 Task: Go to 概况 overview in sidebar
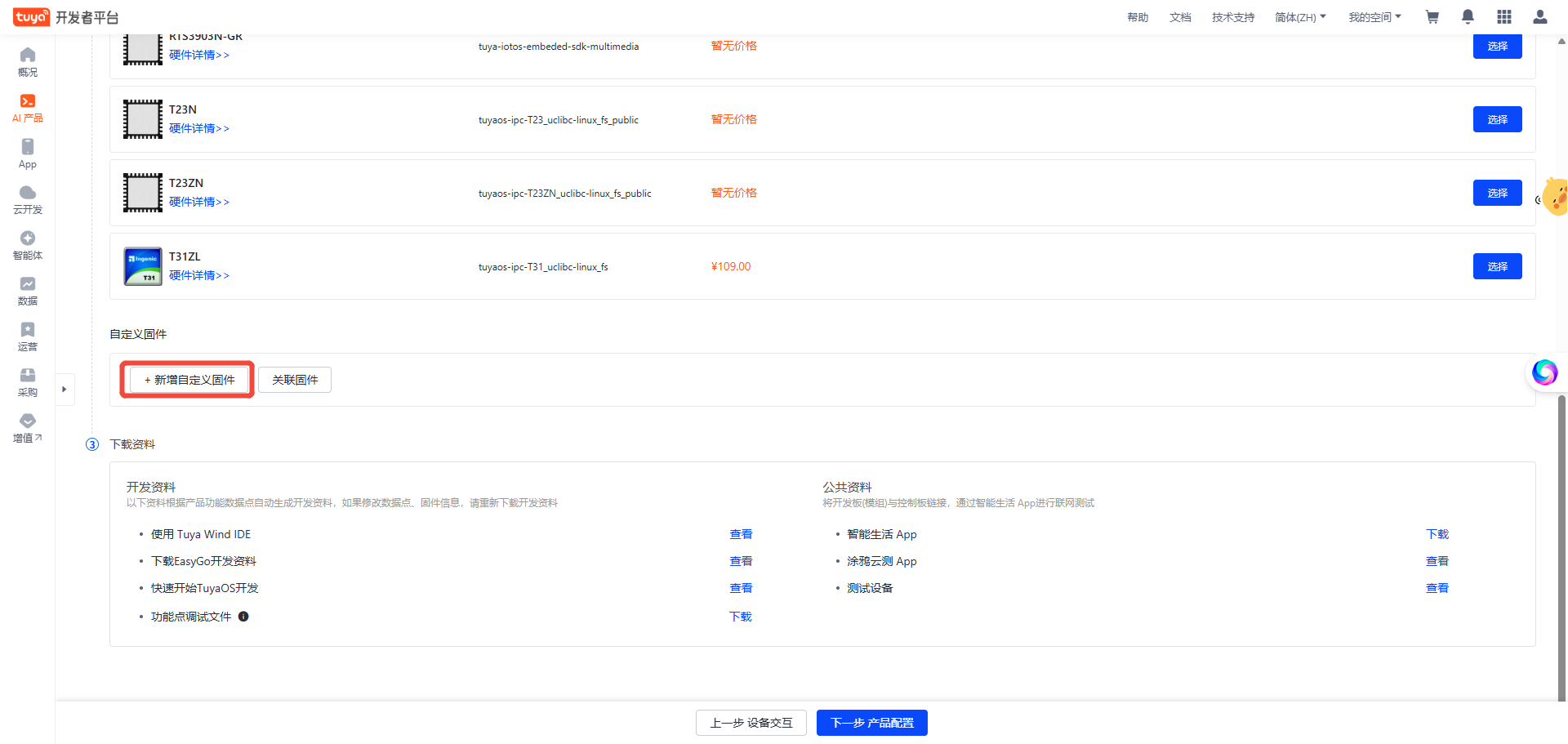pos(28,62)
